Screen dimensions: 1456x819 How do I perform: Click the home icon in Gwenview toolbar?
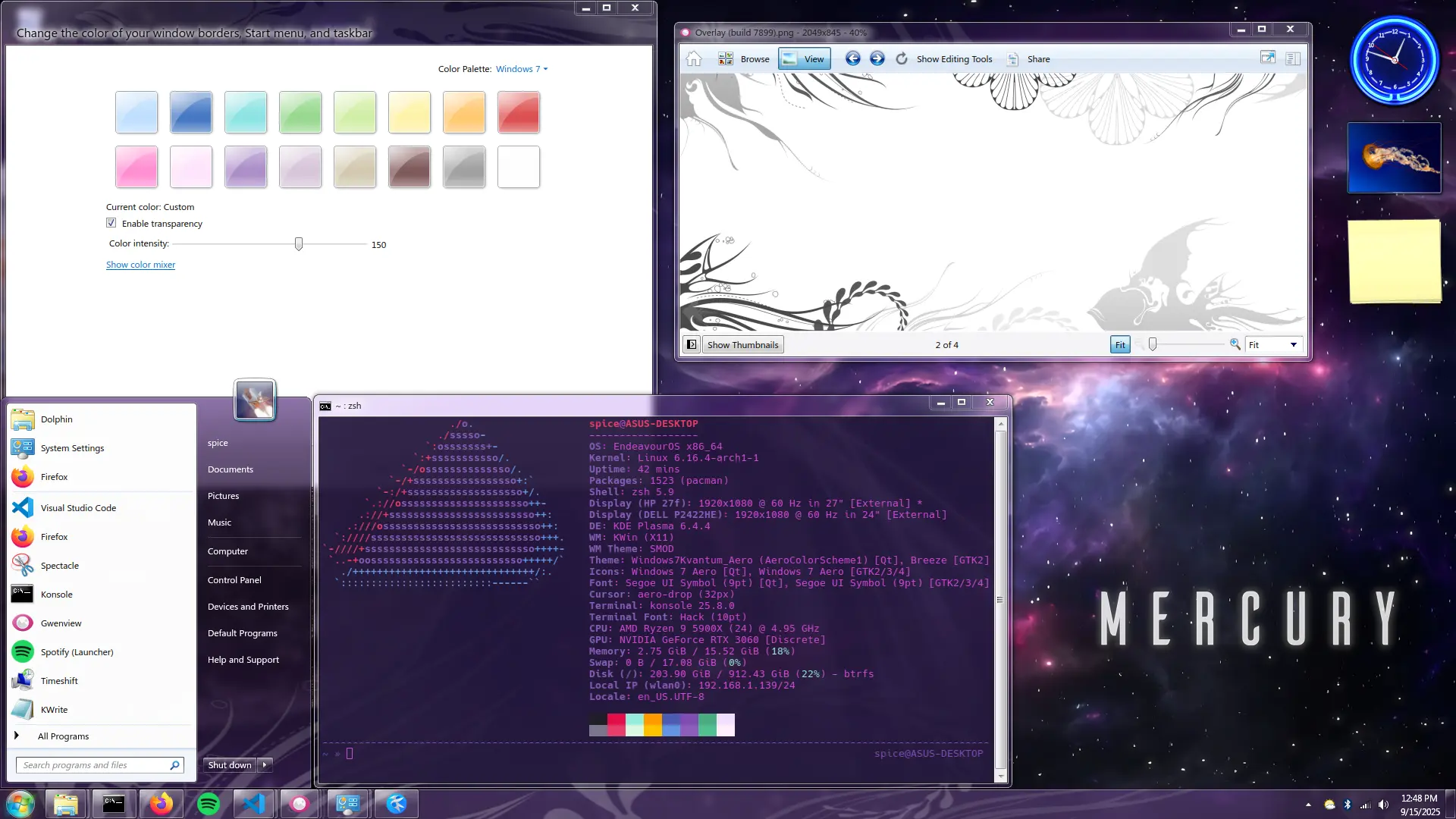[694, 59]
